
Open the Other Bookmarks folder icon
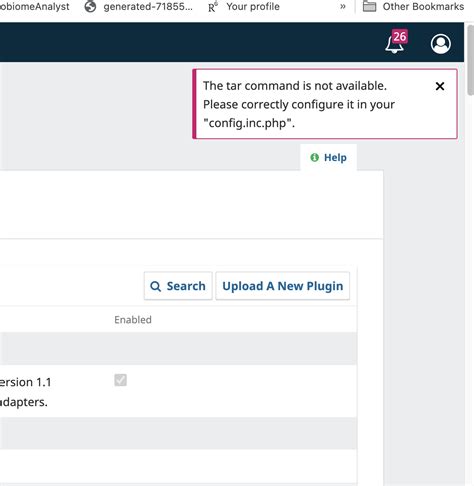[369, 6]
